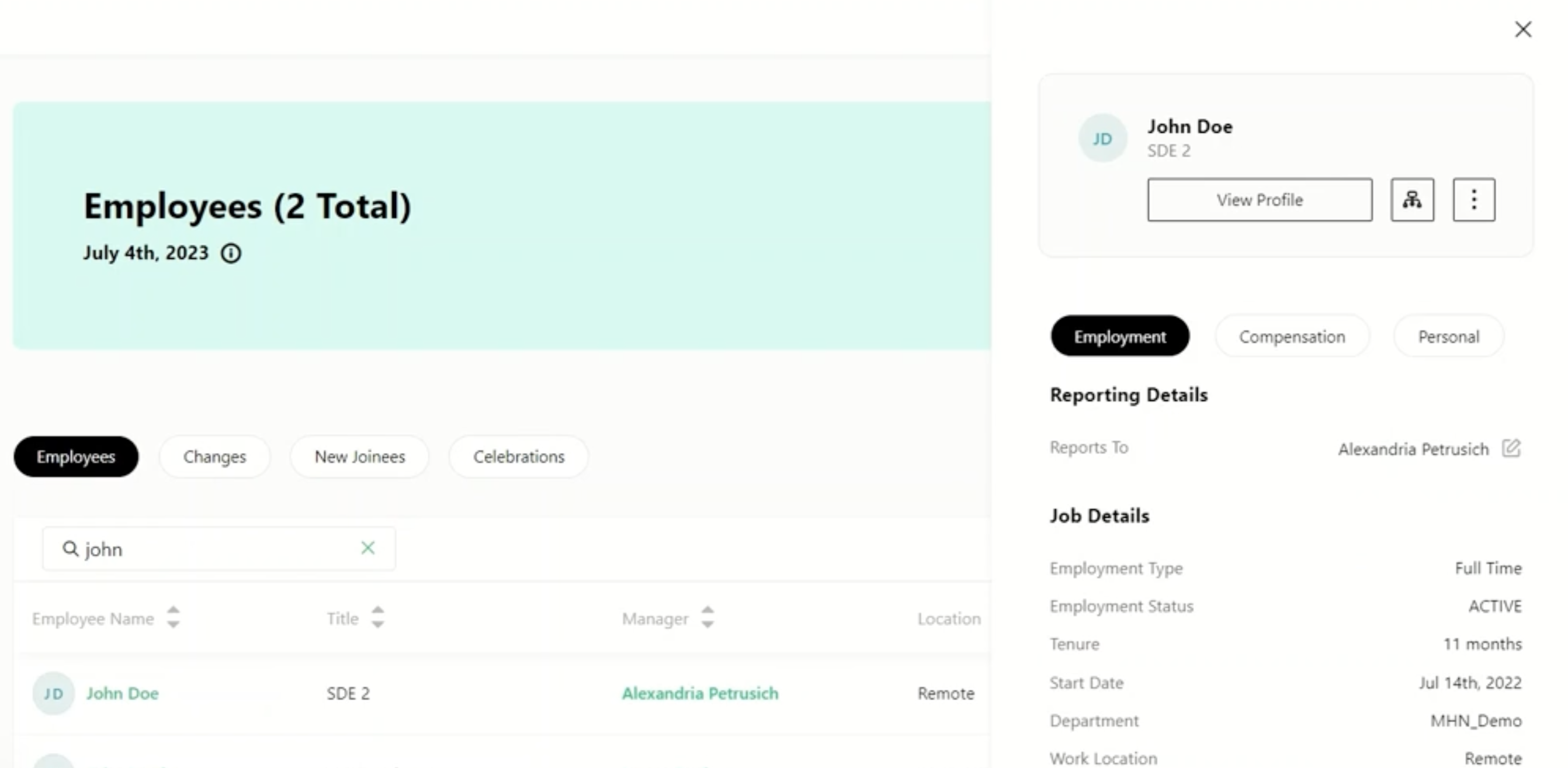The image size is (1568, 768).
Task: Open the Celebrations tab
Action: click(x=519, y=456)
